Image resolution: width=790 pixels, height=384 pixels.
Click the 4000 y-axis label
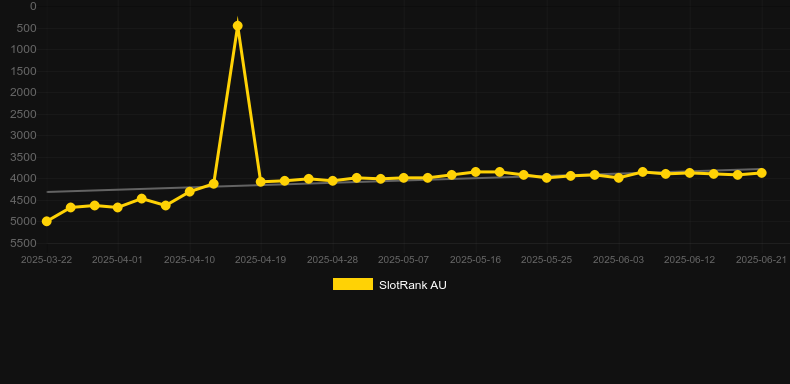click(x=24, y=178)
